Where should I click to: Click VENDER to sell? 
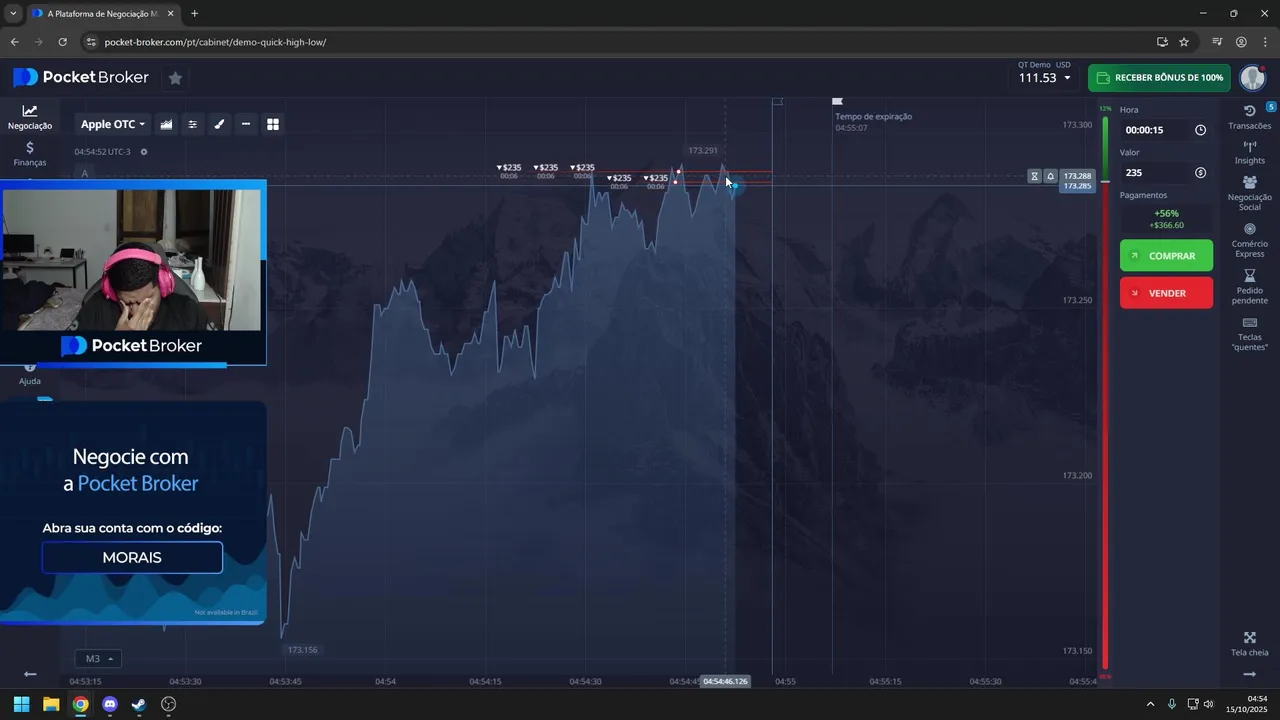(x=1166, y=293)
